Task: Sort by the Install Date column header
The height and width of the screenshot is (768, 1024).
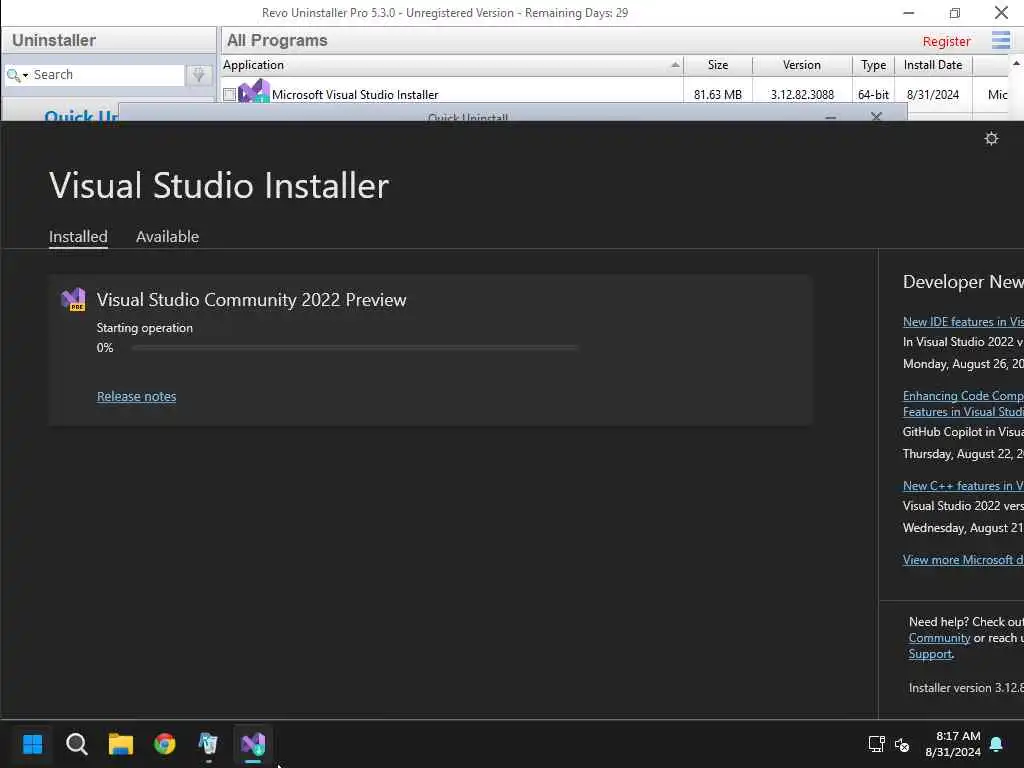Action: click(933, 65)
